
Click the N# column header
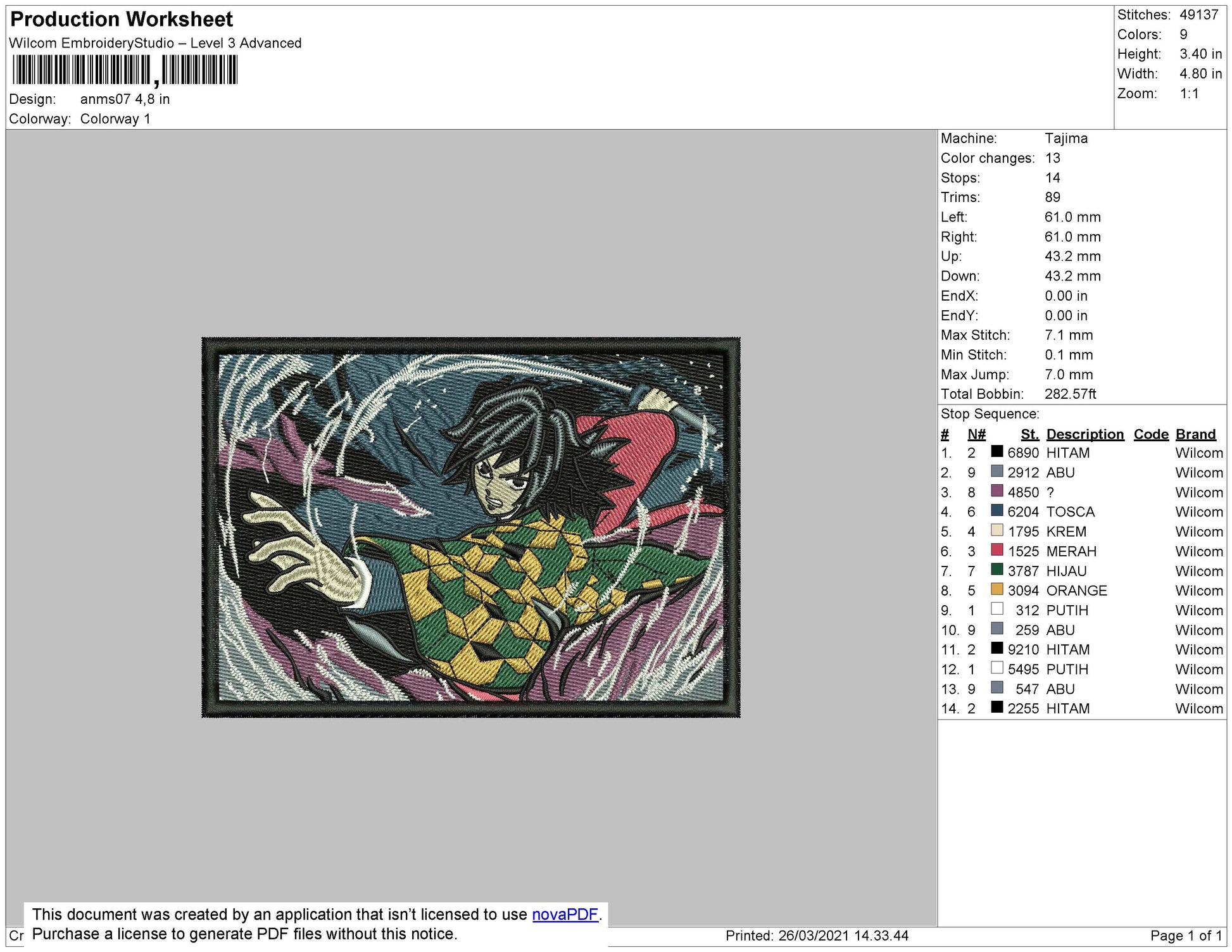[976, 434]
